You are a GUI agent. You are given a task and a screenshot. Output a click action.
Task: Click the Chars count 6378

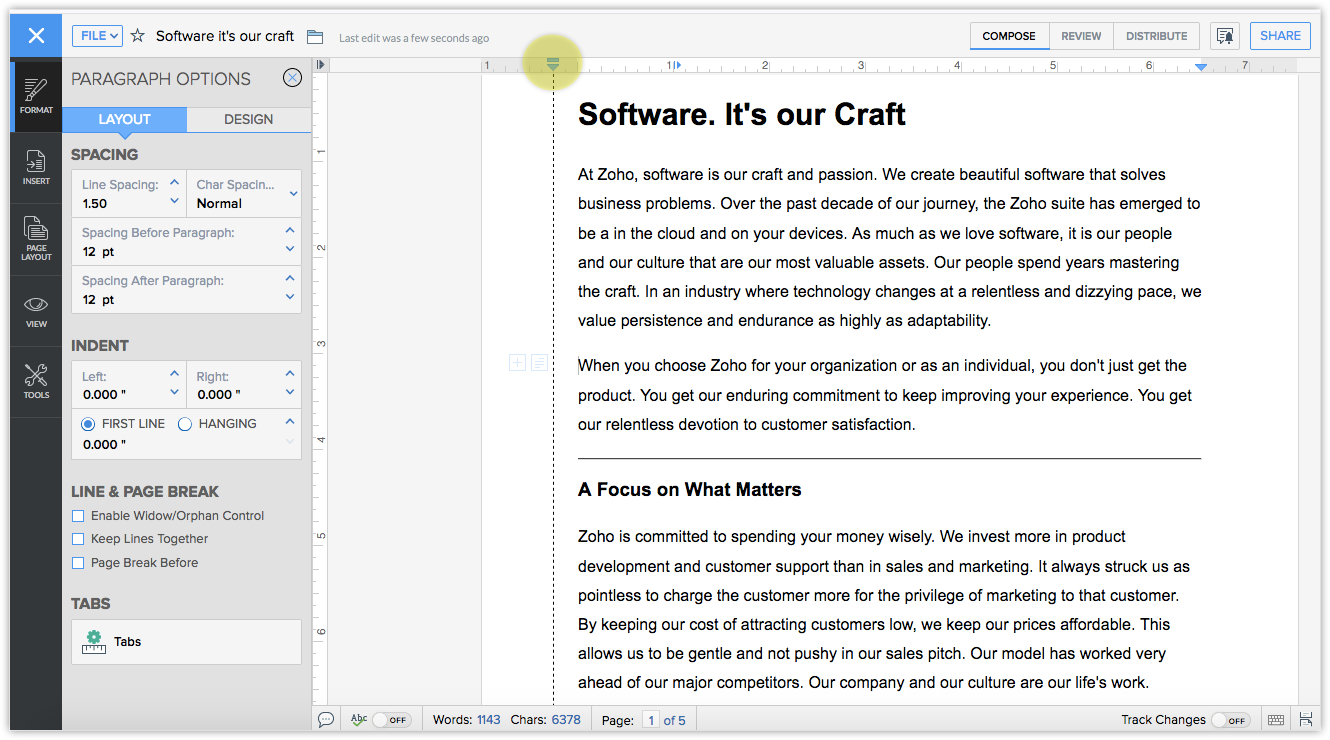[566, 719]
